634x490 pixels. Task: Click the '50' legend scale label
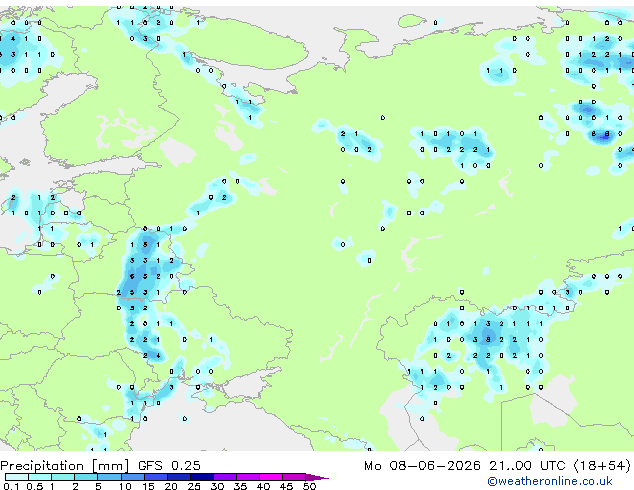[x=309, y=486]
